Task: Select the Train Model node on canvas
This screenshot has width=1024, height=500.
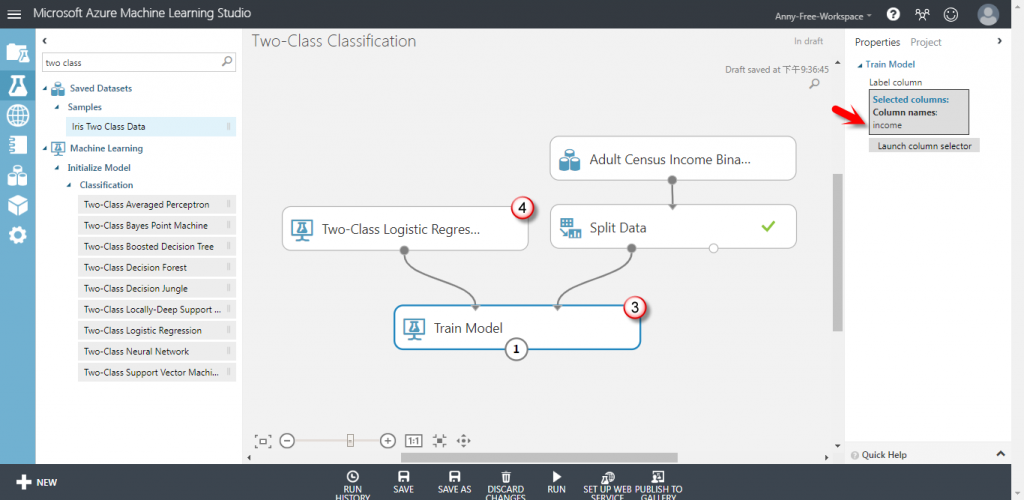Action: coord(517,327)
